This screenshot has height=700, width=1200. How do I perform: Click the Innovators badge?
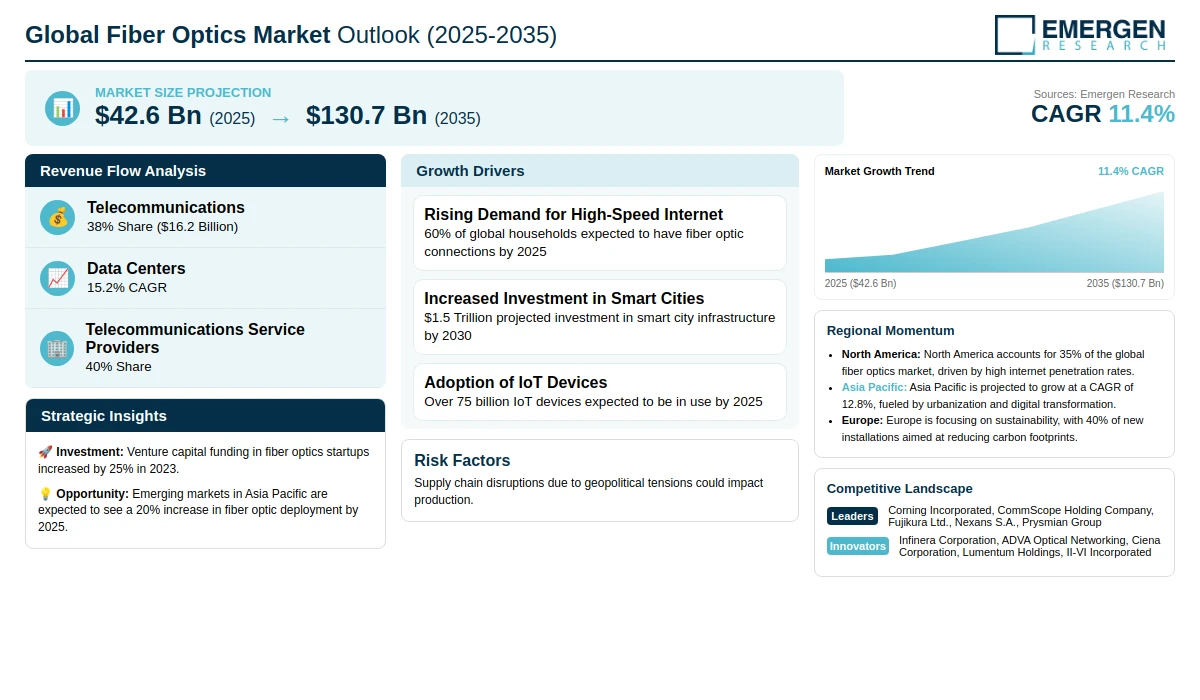tap(857, 546)
